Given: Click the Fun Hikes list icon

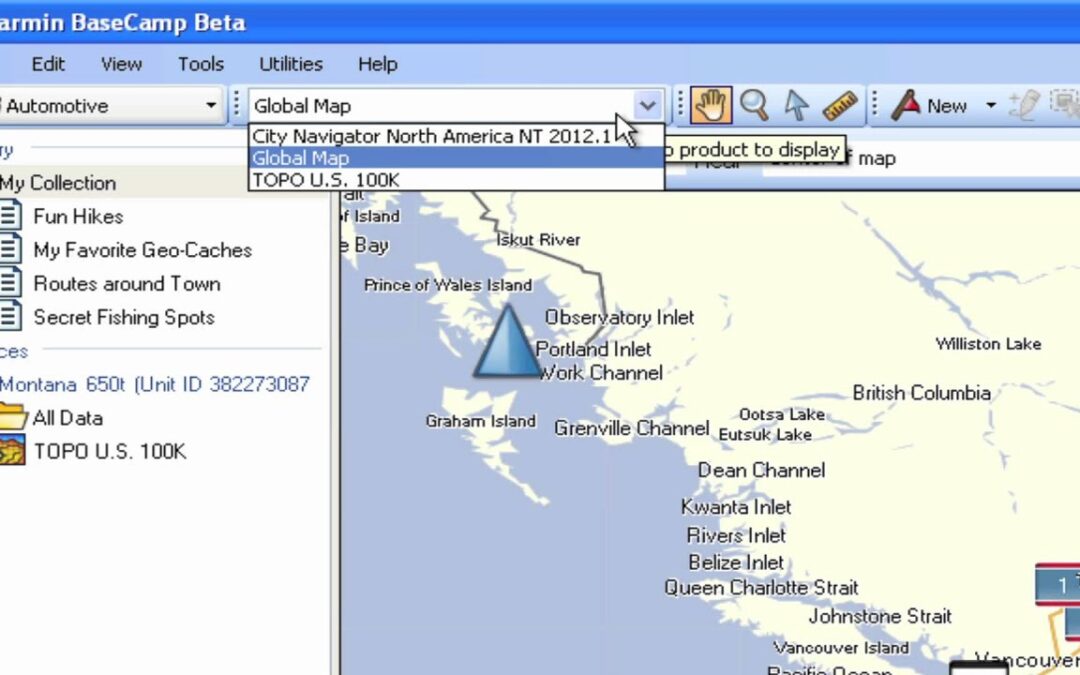Looking at the screenshot, I should (x=10, y=216).
